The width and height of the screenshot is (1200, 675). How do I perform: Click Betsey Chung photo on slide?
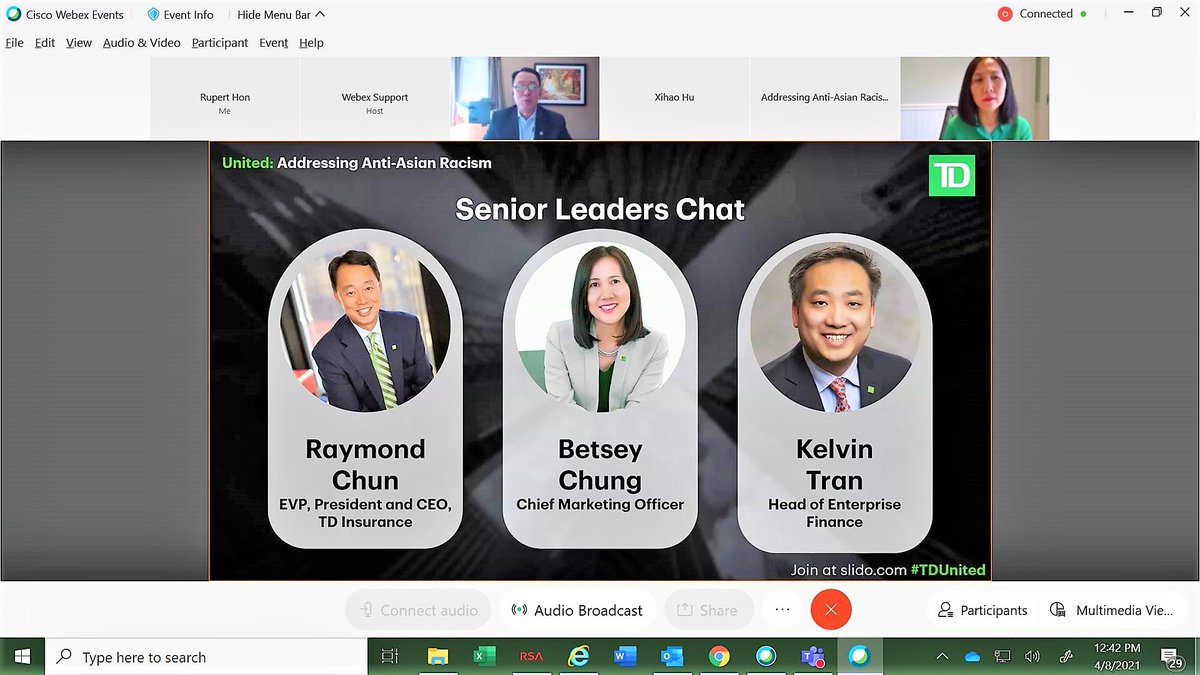tap(600, 327)
